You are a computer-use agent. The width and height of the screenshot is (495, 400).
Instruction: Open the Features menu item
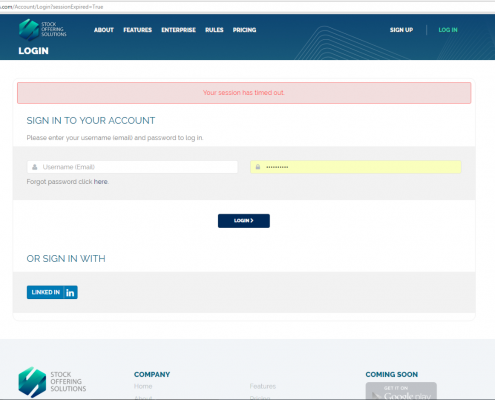[137, 30]
